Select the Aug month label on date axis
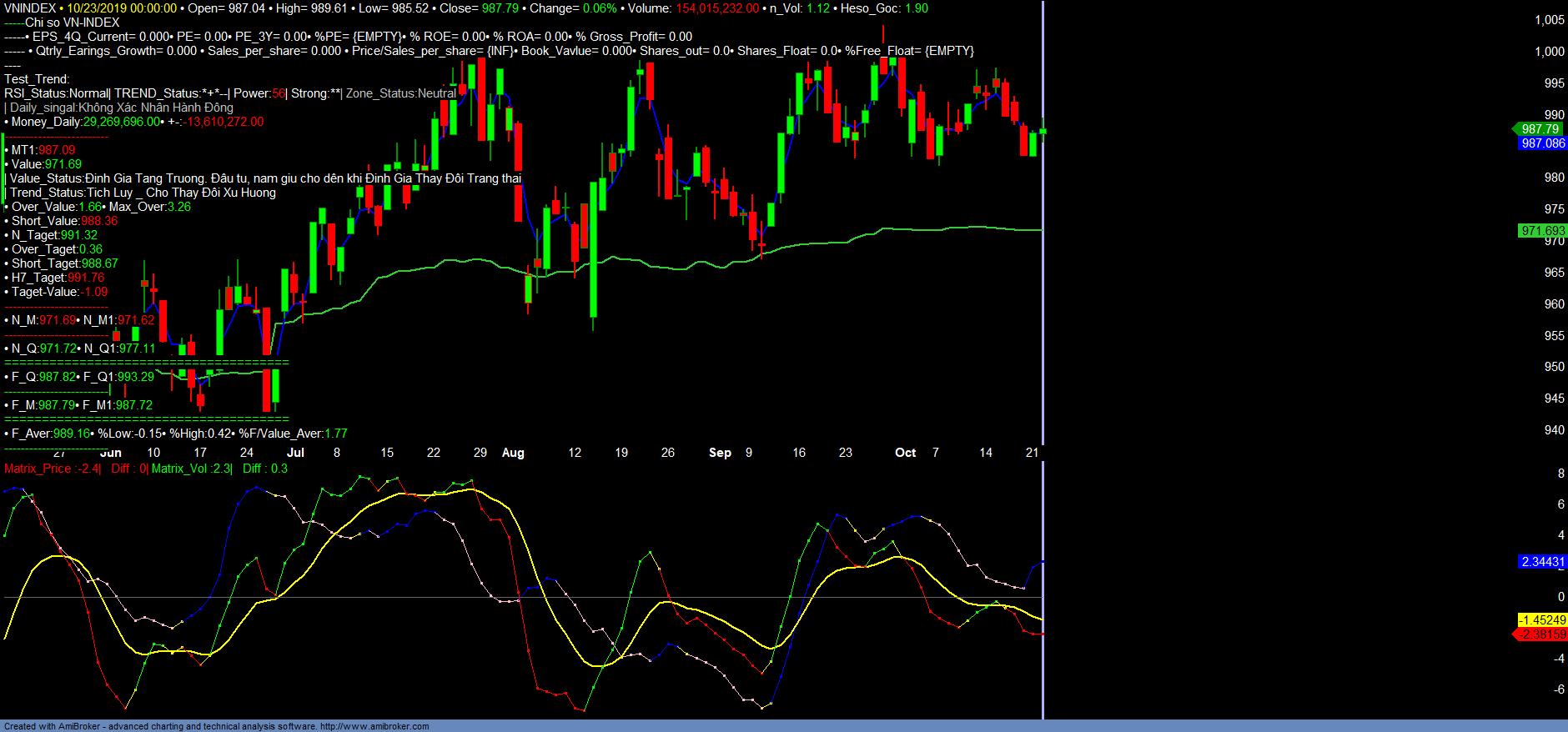Image resolution: width=1568 pixels, height=732 pixels. [x=513, y=453]
